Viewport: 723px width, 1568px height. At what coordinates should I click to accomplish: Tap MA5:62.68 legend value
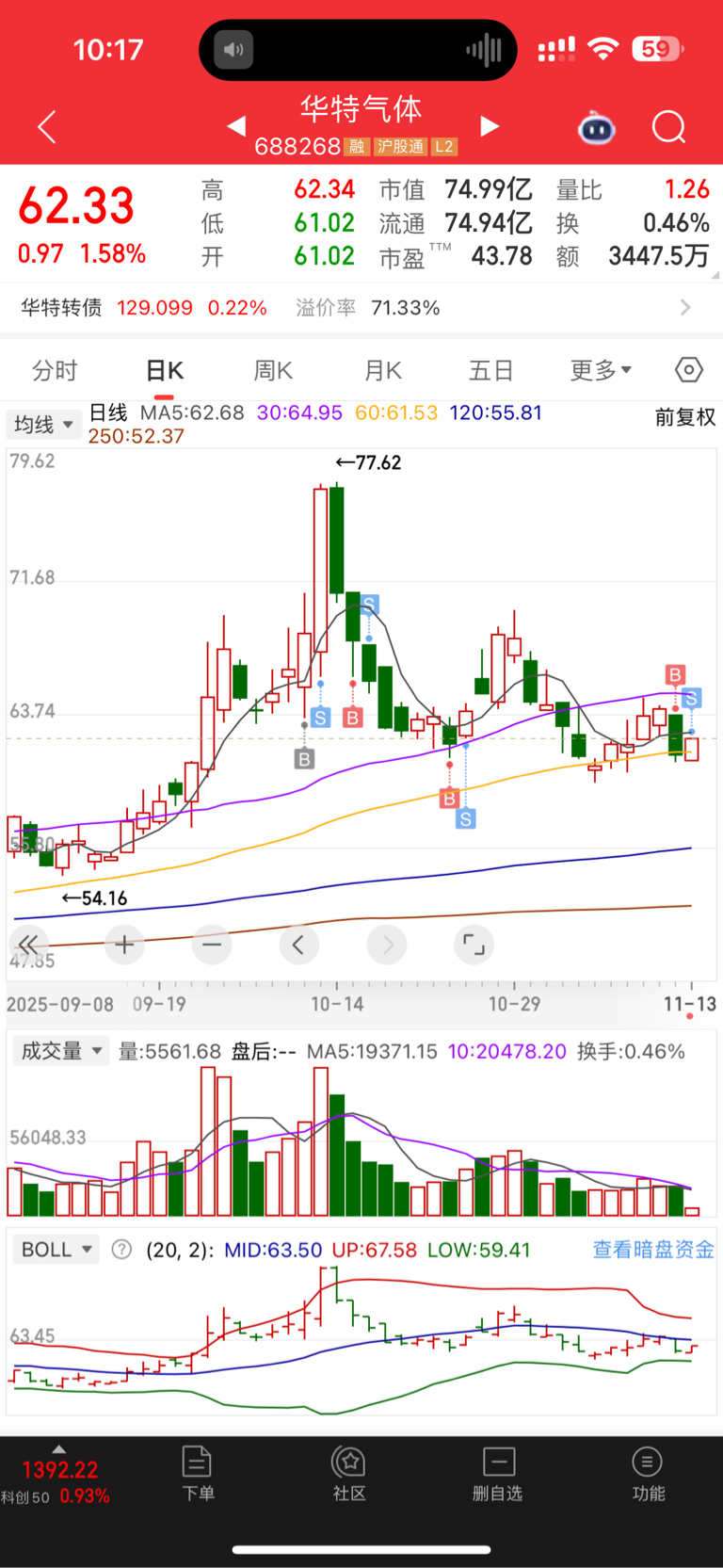(x=192, y=412)
